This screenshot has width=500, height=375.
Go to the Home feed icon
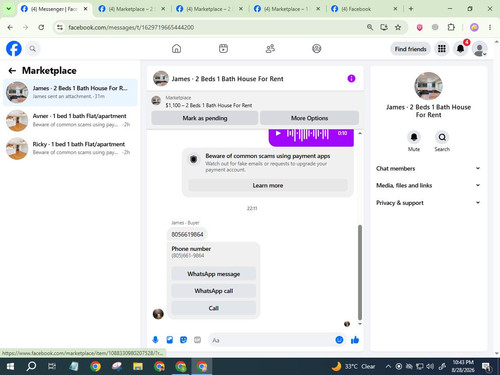click(176, 49)
